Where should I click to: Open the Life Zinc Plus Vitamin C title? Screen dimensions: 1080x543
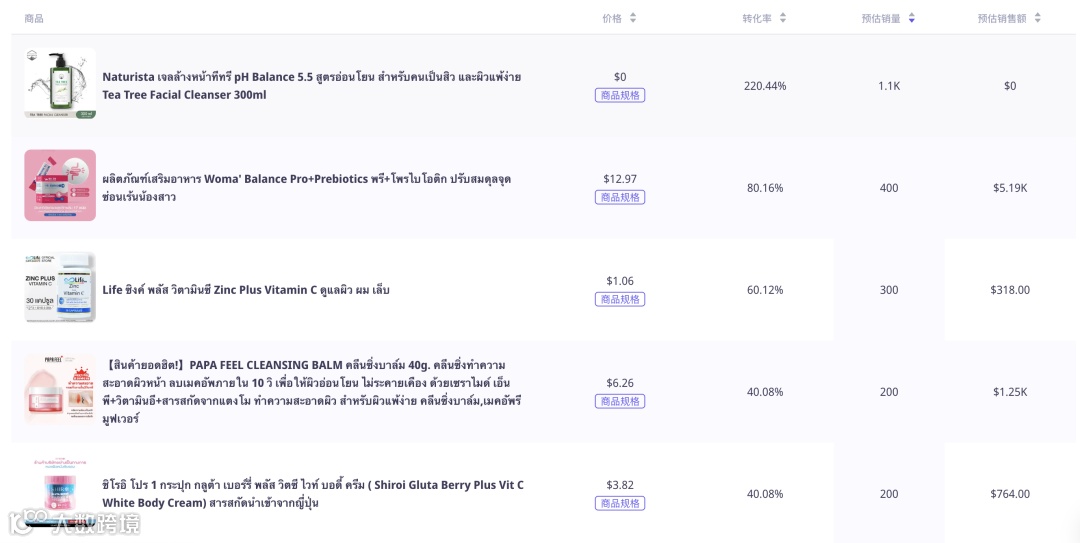(246, 290)
